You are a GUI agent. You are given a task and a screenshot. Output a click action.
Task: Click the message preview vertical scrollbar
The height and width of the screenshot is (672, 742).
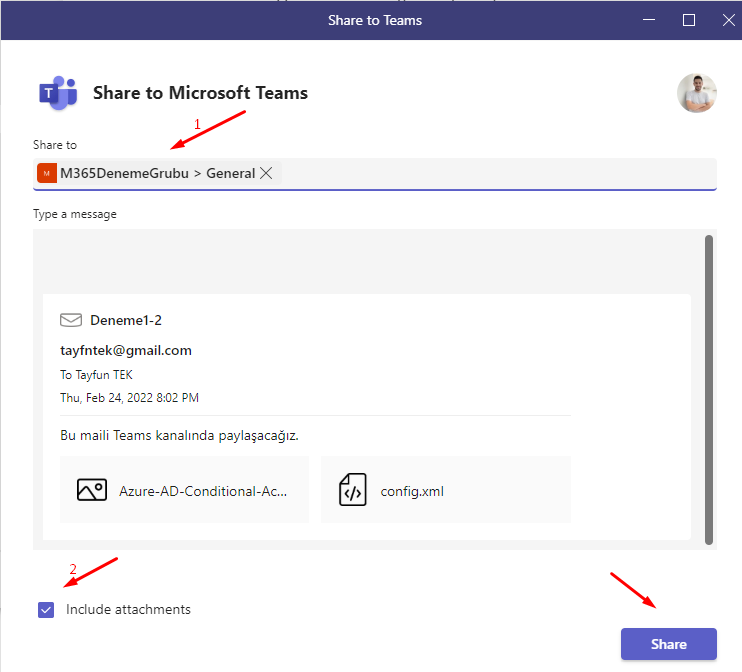[x=709, y=390]
